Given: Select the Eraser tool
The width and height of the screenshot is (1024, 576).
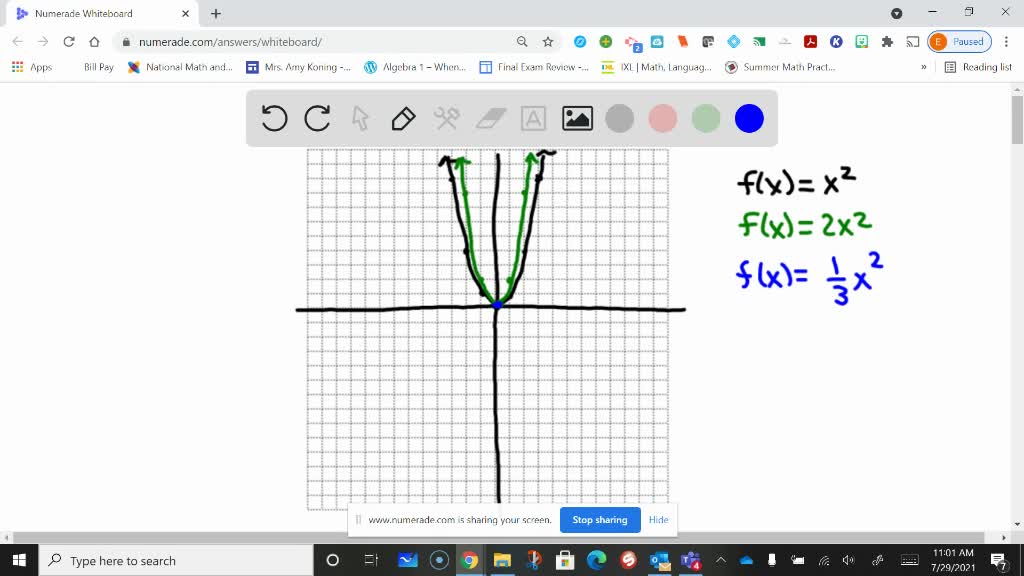Looking at the screenshot, I should coord(489,118).
